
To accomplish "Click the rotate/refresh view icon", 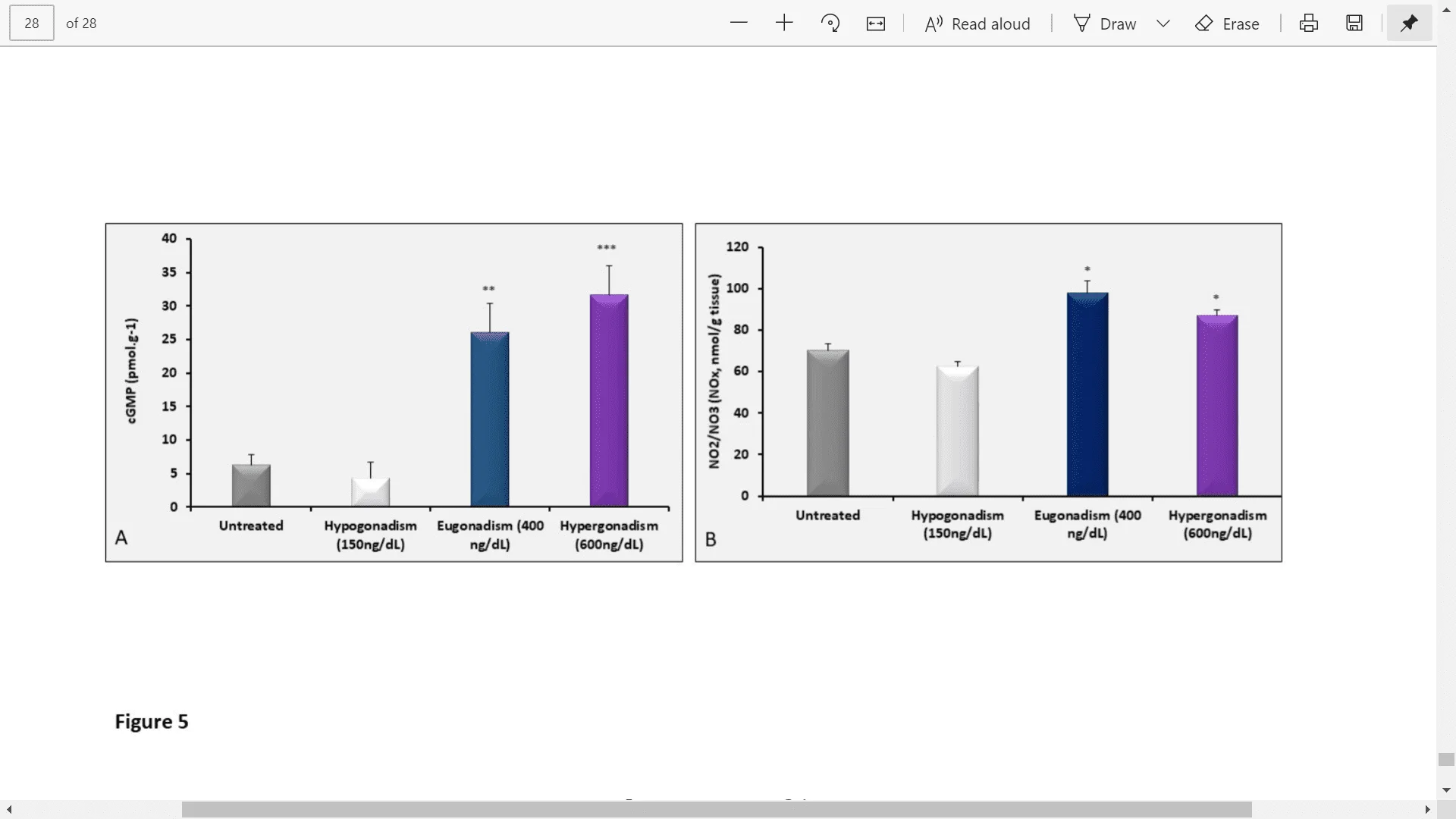I will pyautogui.click(x=831, y=22).
